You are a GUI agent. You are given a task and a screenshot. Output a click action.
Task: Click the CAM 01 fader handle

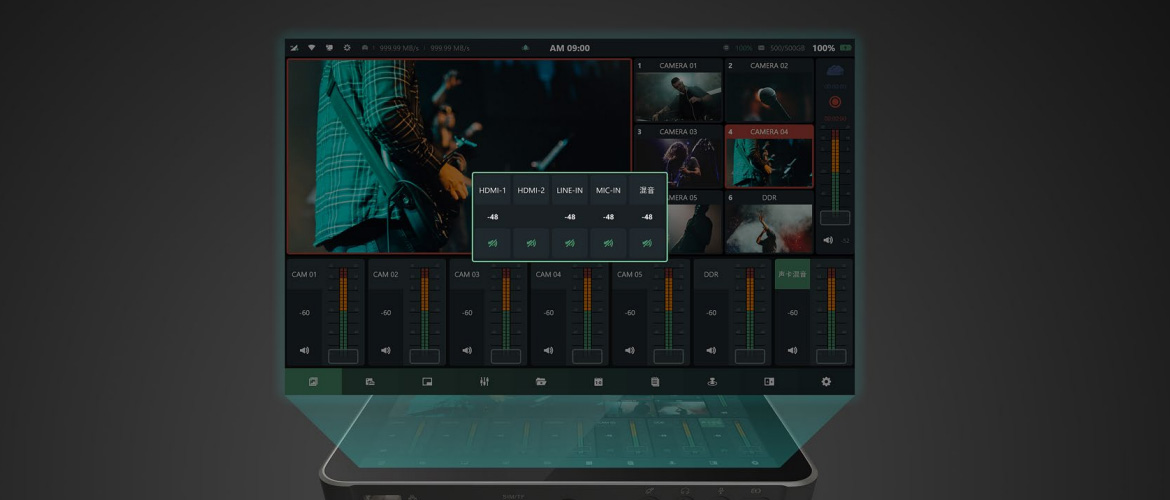point(343,356)
